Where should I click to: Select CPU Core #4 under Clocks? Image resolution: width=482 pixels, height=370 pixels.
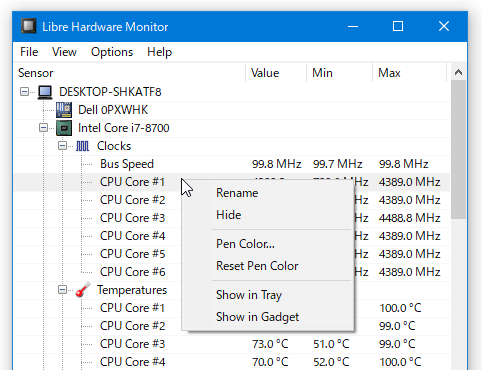[132, 236]
